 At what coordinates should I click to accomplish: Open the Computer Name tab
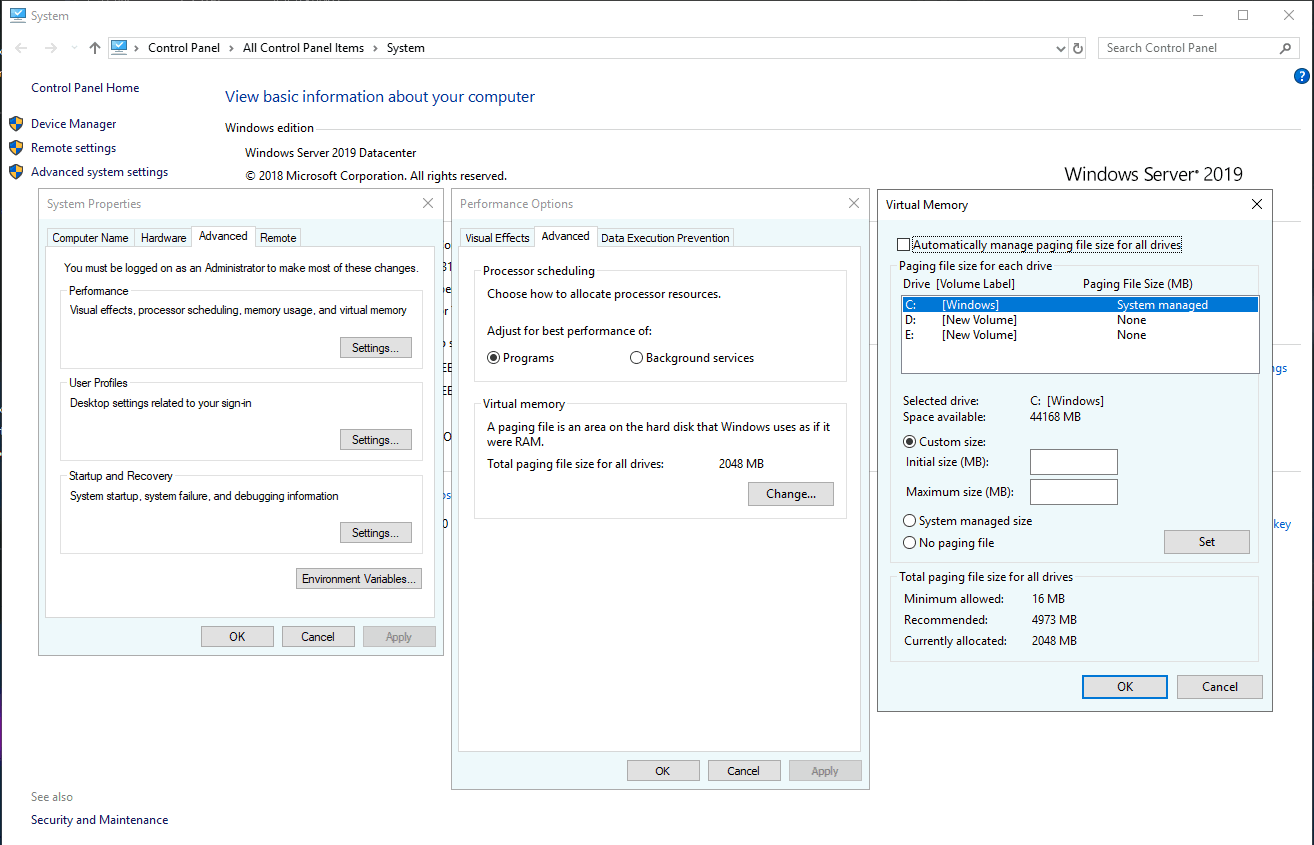pos(90,238)
